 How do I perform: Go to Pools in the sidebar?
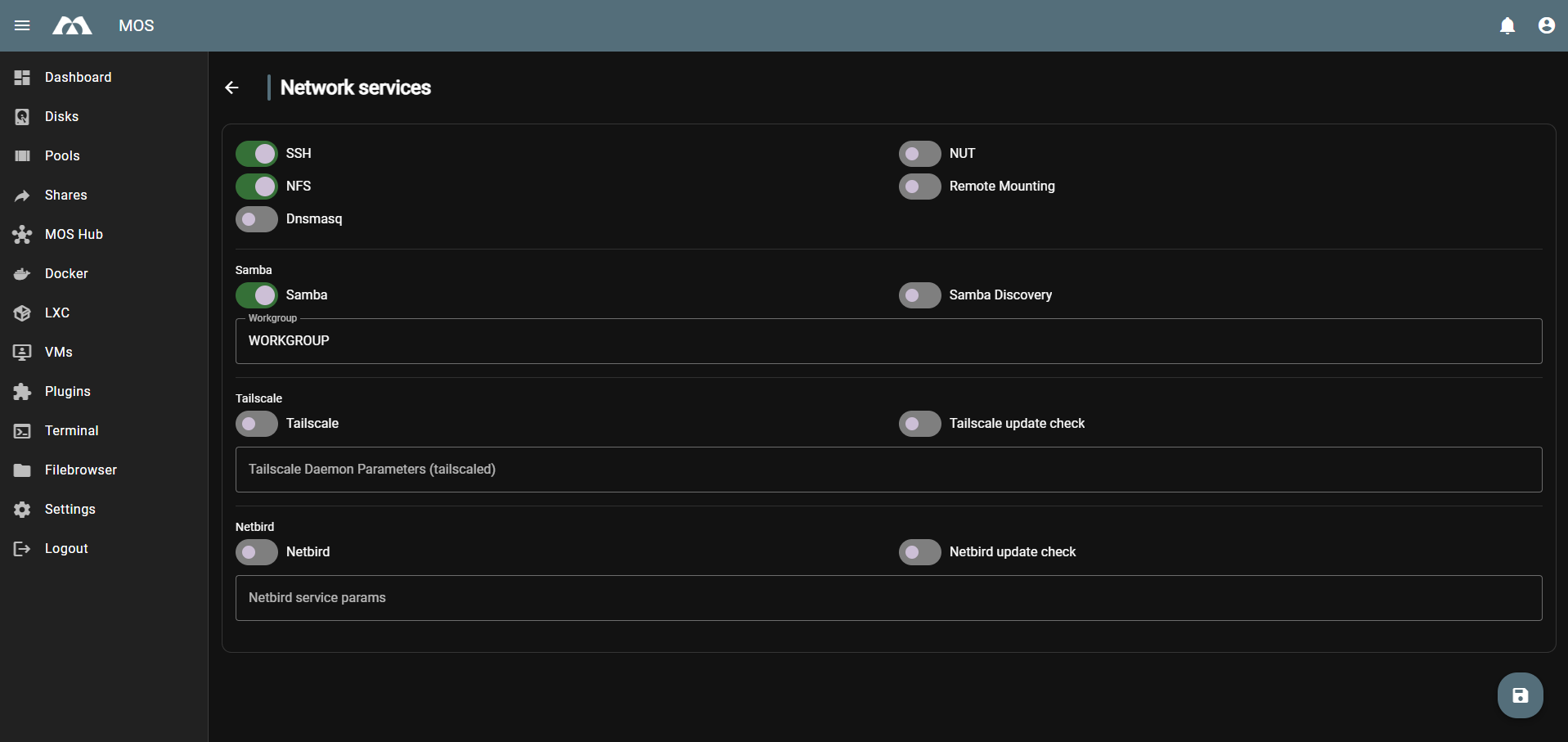62,155
